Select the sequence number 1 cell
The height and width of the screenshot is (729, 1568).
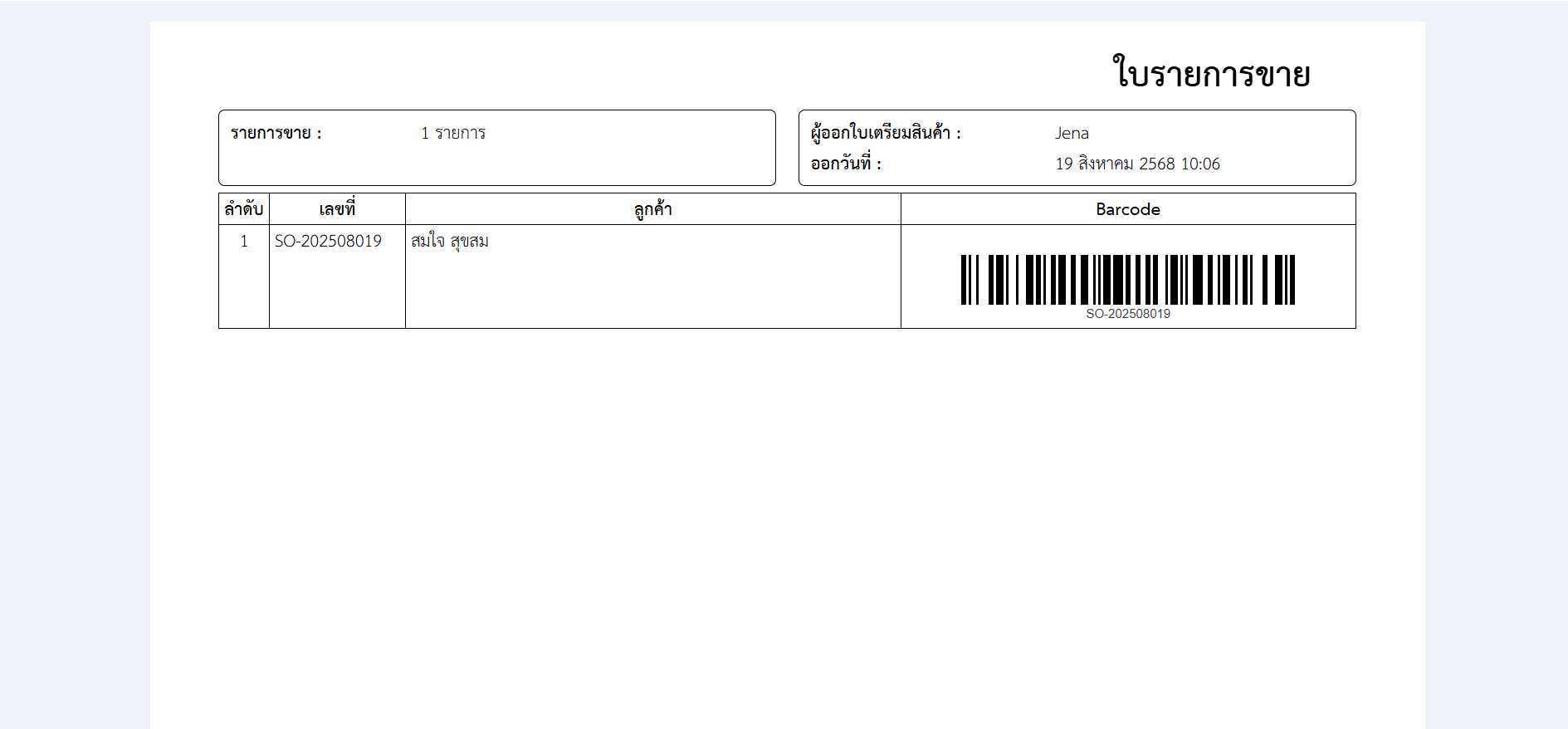click(244, 276)
